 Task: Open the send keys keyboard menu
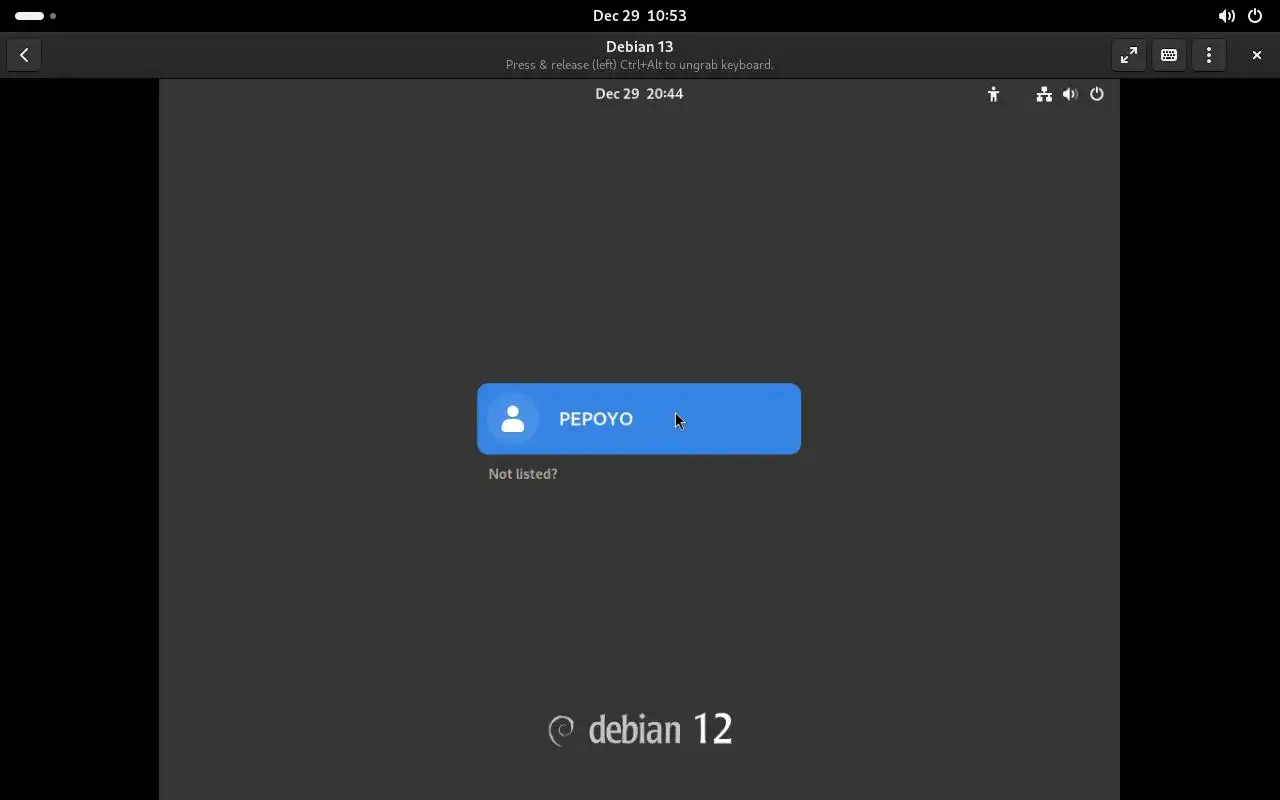[x=1169, y=55]
